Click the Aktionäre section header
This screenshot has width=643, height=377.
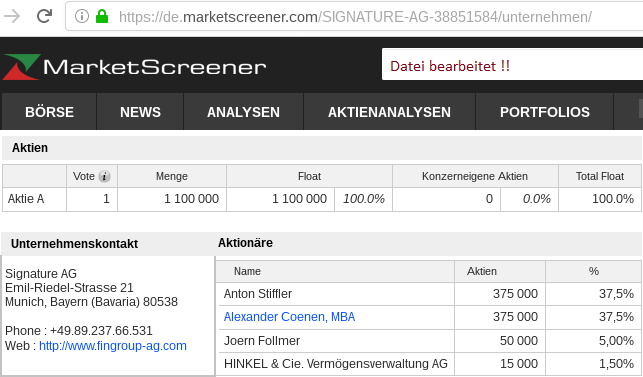click(245, 243)
